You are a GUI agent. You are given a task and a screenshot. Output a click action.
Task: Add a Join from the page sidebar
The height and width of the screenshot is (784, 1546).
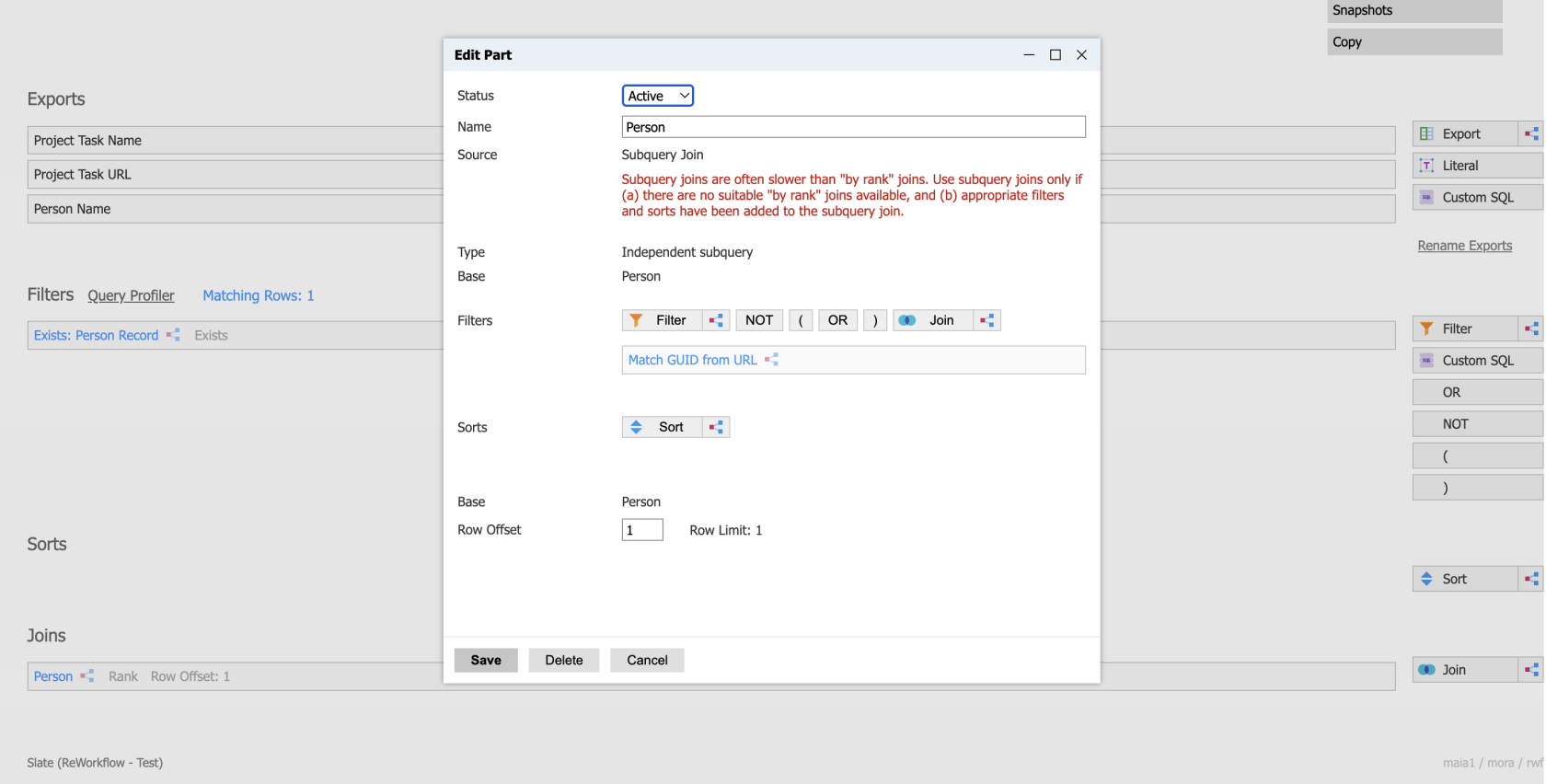[1465, 670]
